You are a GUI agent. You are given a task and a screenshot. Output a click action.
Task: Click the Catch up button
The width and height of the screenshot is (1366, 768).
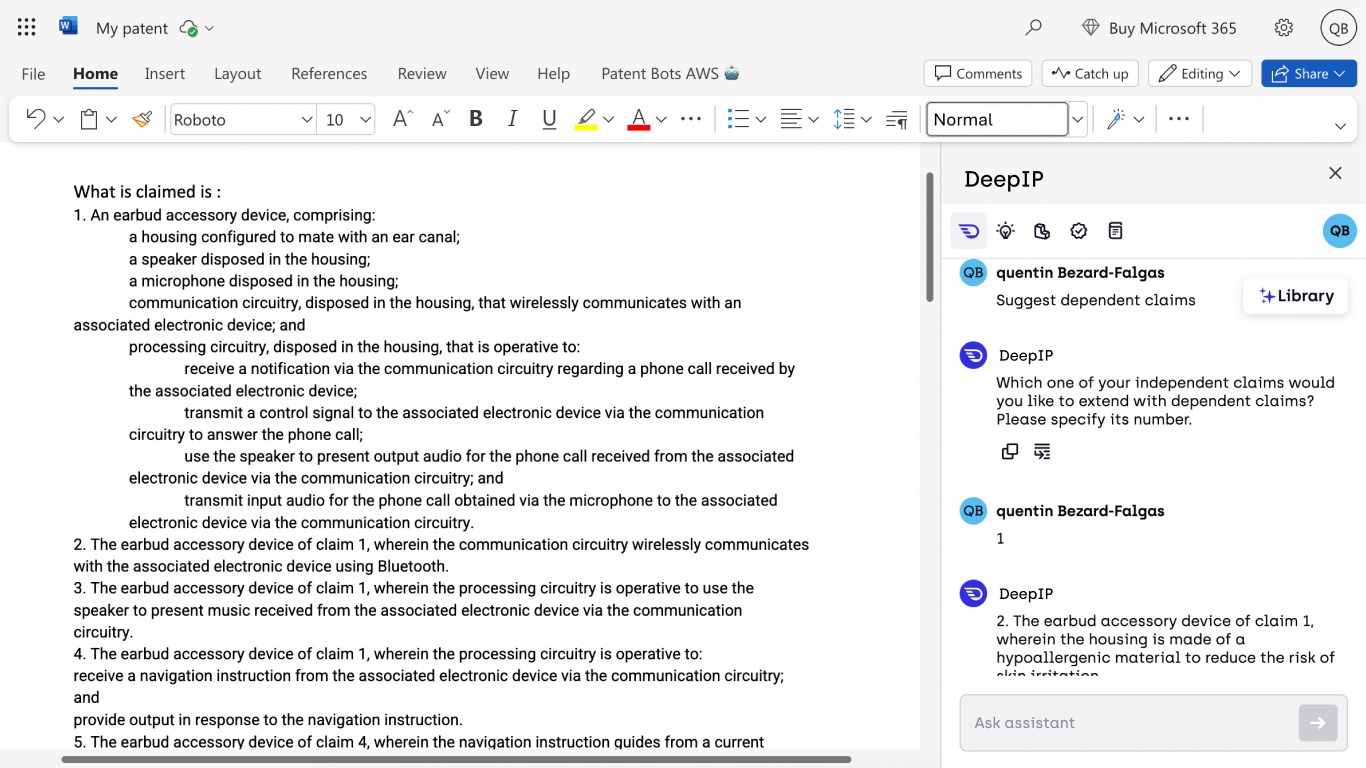[1090, 73]
